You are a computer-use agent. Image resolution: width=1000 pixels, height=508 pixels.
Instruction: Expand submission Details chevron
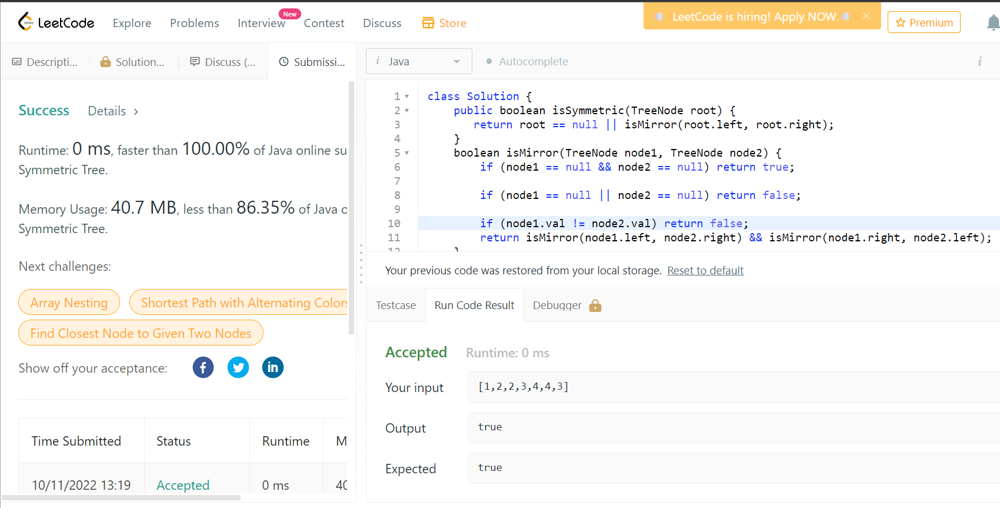point(136,112)
